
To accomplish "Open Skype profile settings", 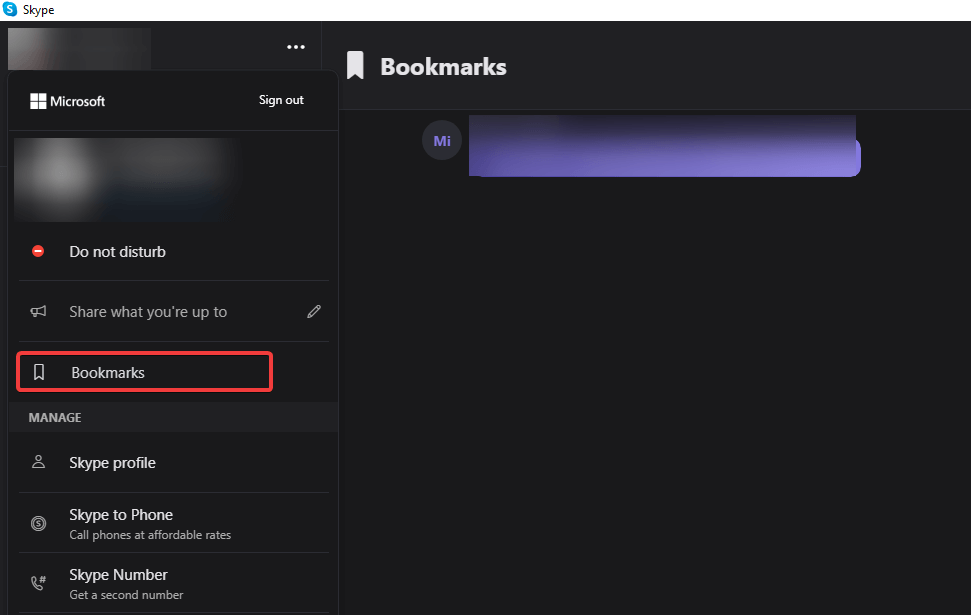I will click(x=173, y=463).
